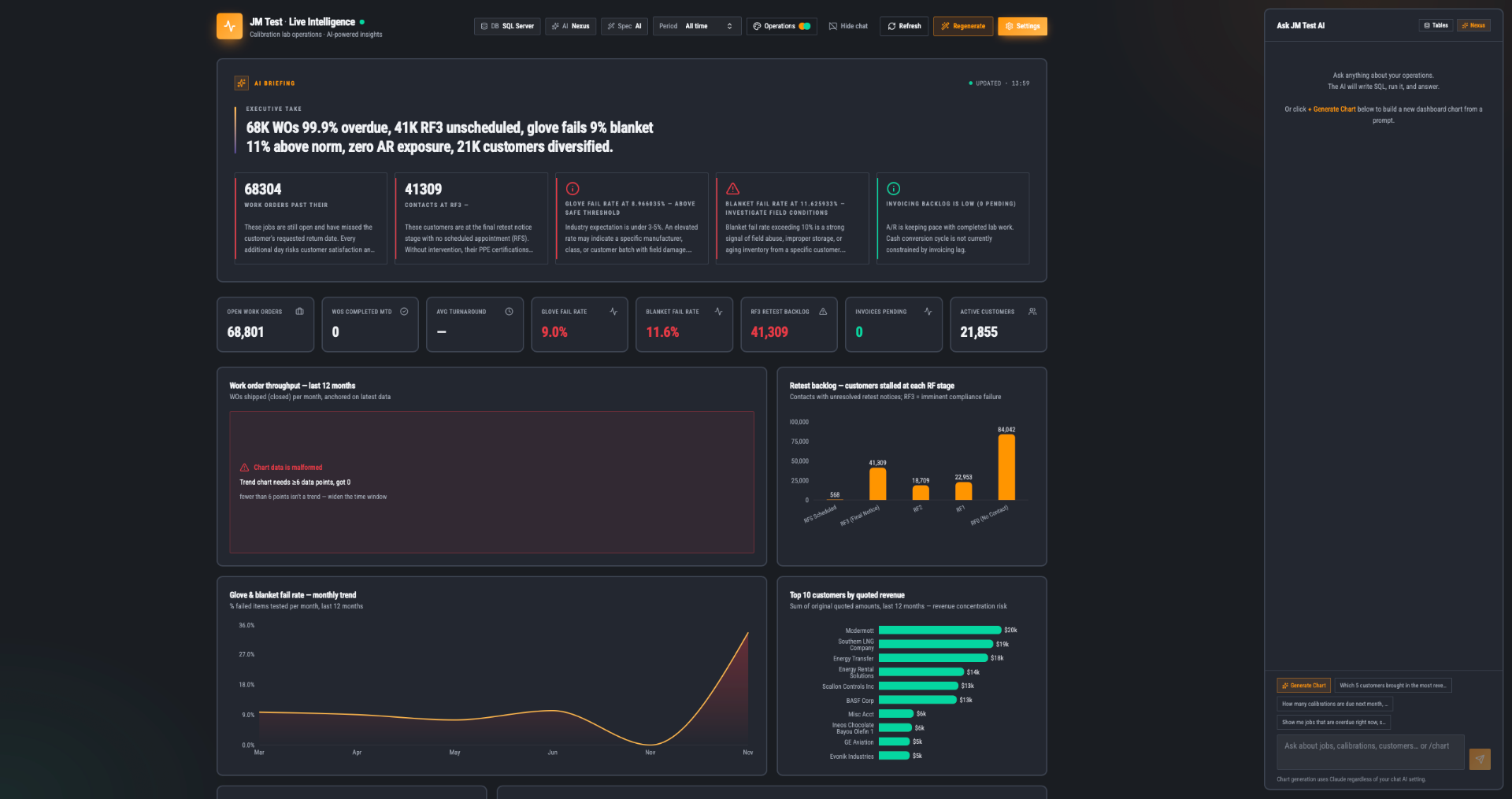Click the pulse icon on Invoices Pending tile

928,312
